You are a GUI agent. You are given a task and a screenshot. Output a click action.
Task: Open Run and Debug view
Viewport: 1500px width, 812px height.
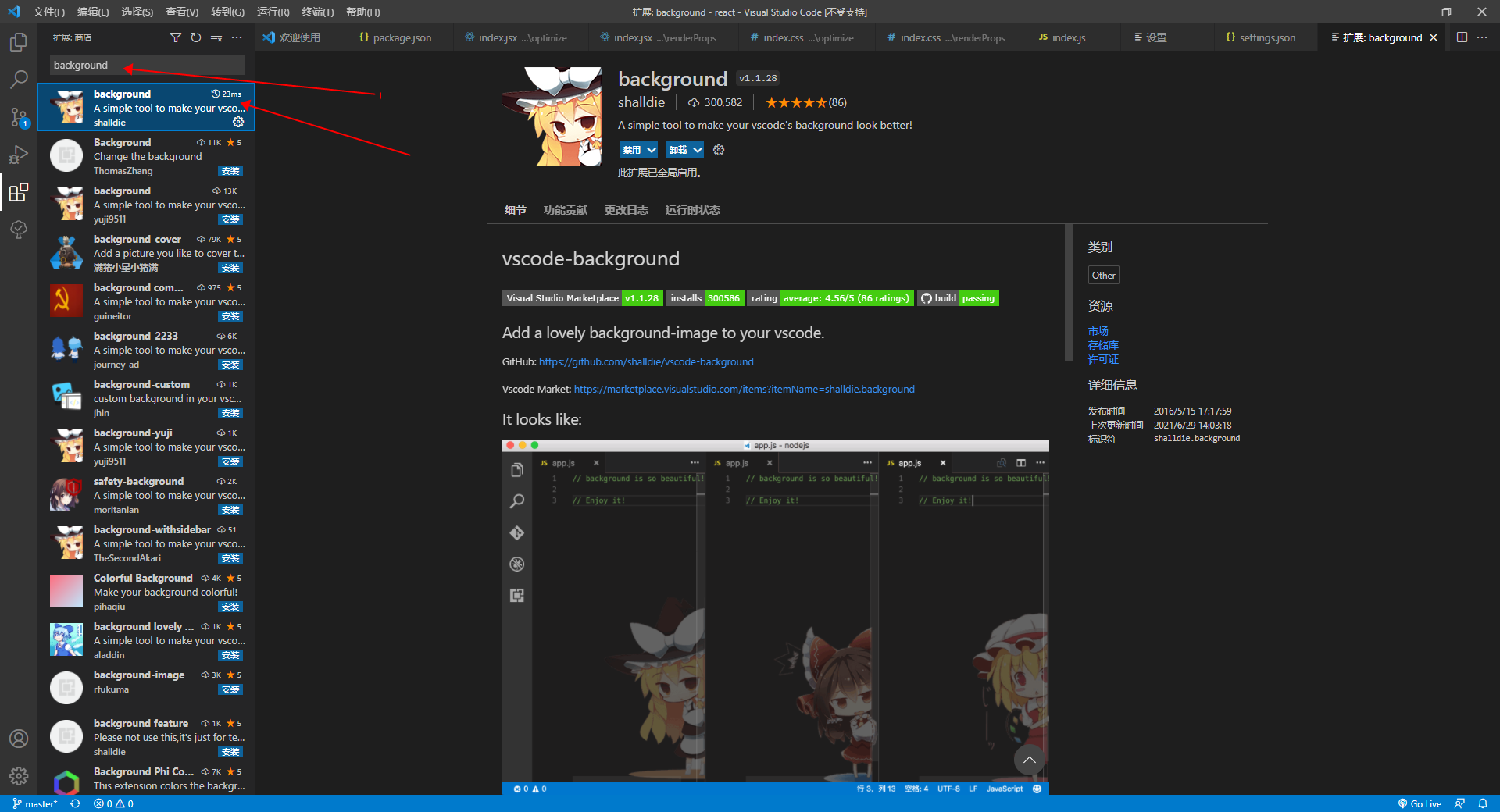tap(19, 155)
